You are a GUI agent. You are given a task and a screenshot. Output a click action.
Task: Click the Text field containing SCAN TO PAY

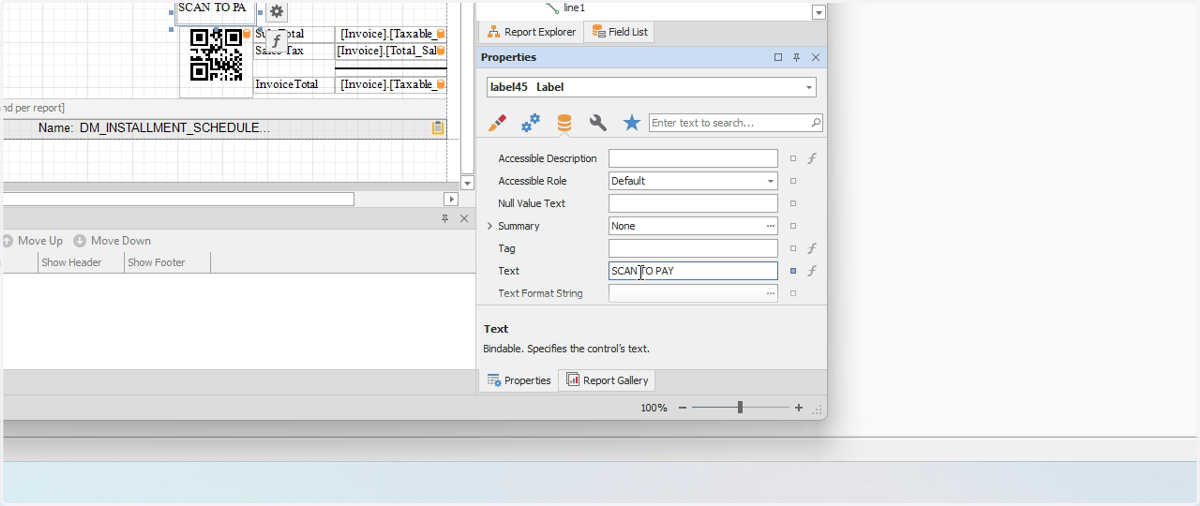point(693,271)
